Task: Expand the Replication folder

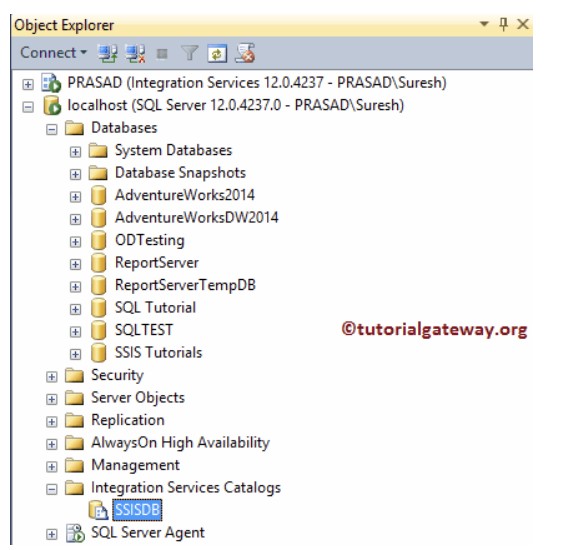Action: coord(51,422)
